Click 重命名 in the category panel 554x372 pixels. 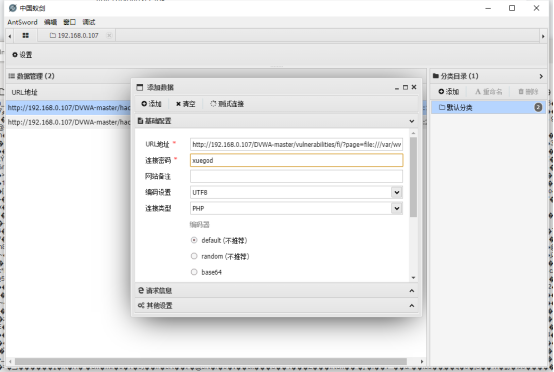(x=489, y=92)
